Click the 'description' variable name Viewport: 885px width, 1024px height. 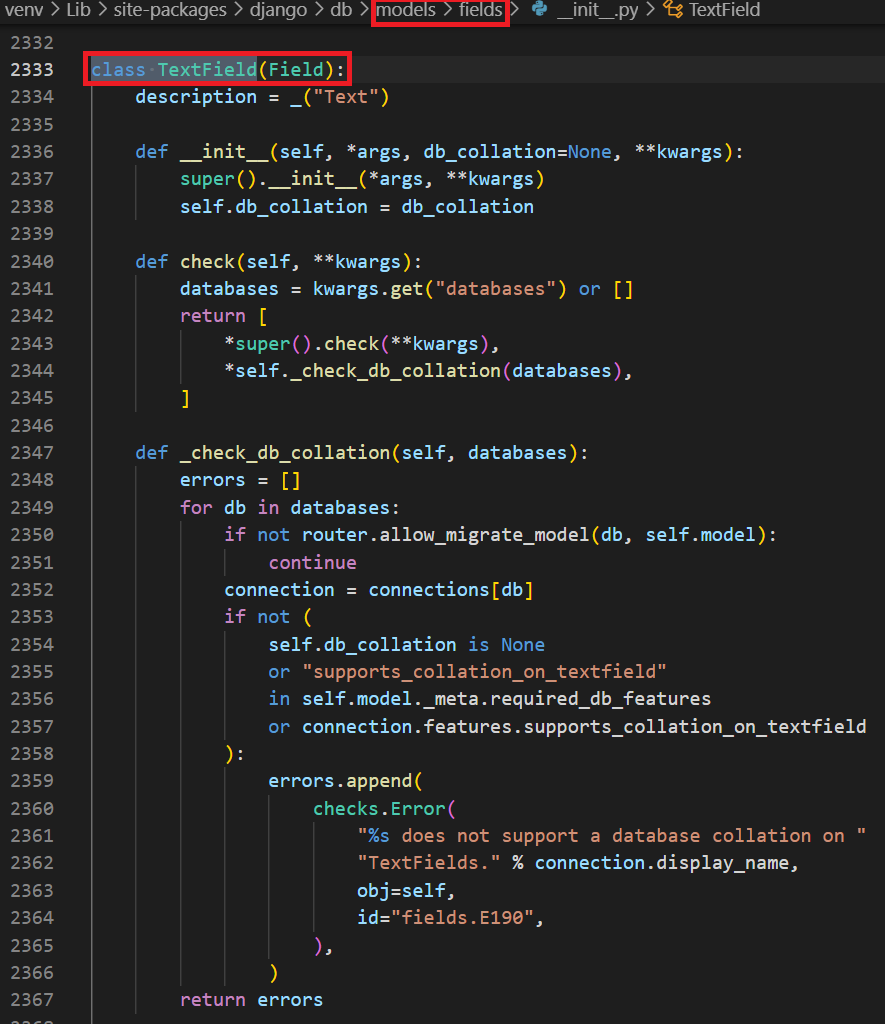click(x=196, y=97)
